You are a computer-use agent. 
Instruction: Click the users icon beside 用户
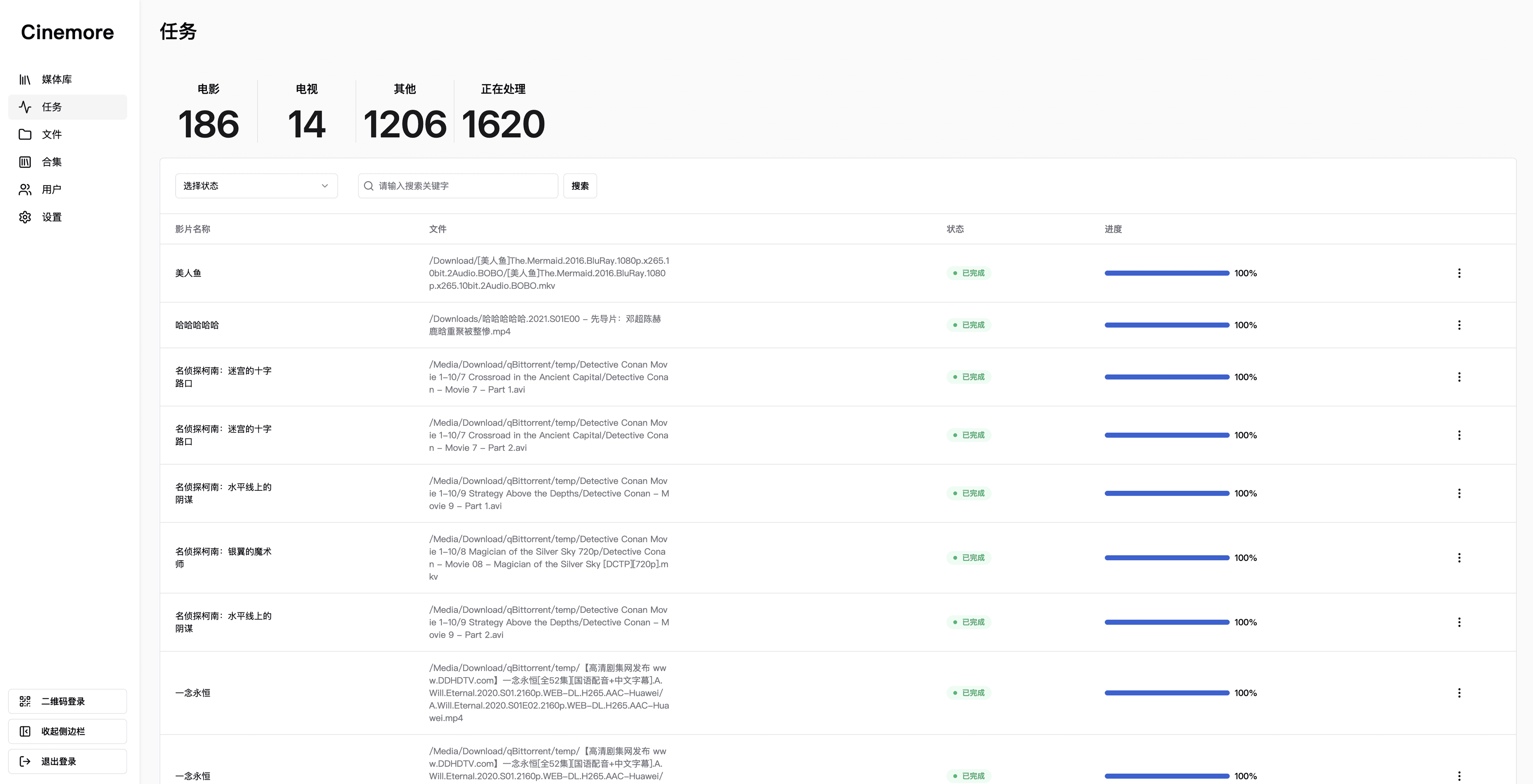click(x=25, y=190)
